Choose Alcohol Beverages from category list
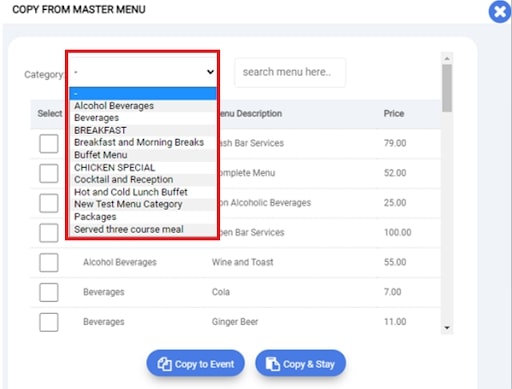 [x=143, y=106]
